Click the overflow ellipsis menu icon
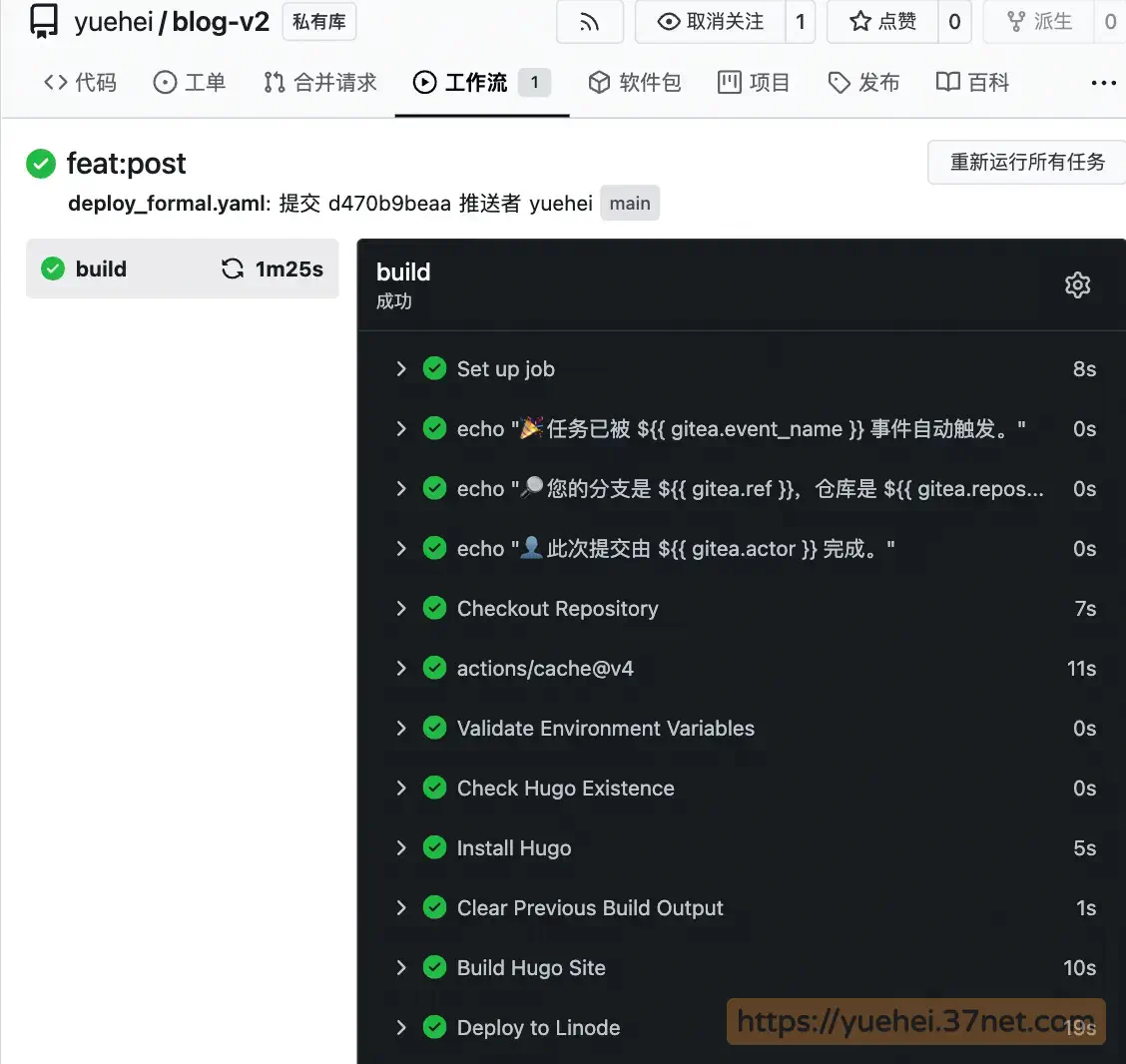 [1103, 83]
